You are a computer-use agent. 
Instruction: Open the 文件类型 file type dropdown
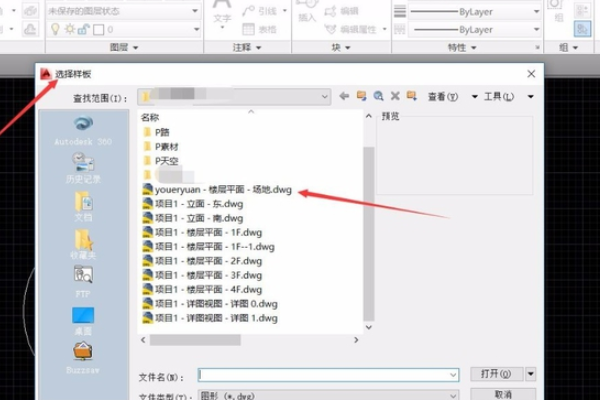(329, 395)
